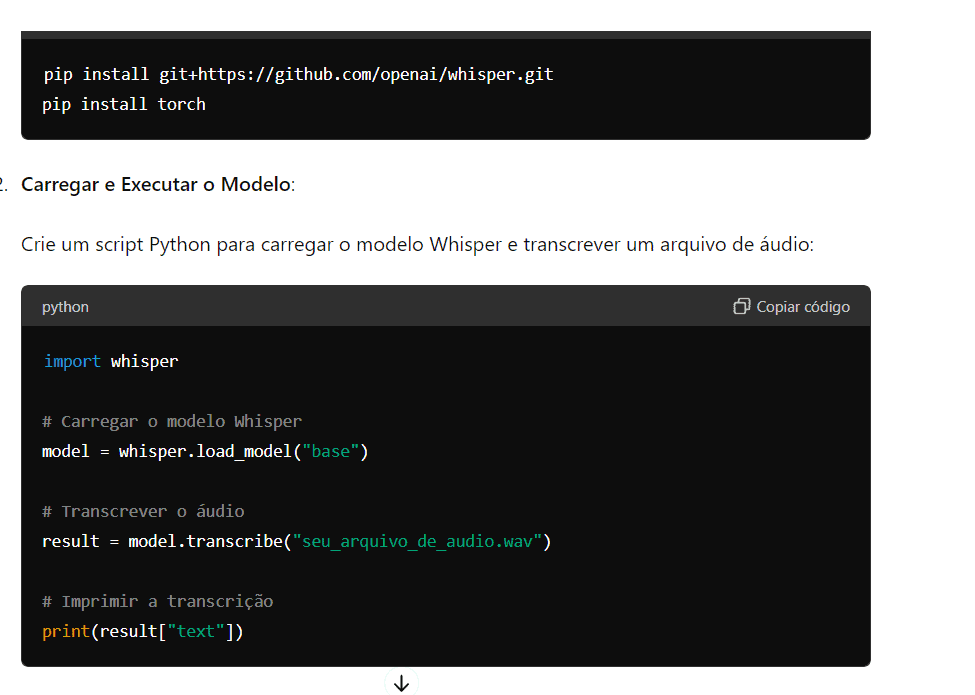Screen dimensions: 975x695
Task: Click the 'print(result["text"])' code line
Action: point(142,632)
